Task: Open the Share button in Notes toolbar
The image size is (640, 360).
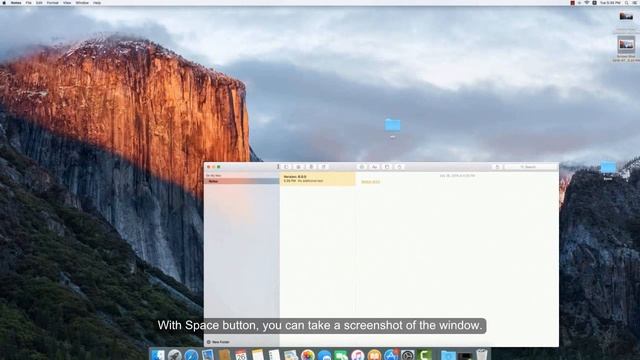Action: pyautogui.click(x=497, y=167)
